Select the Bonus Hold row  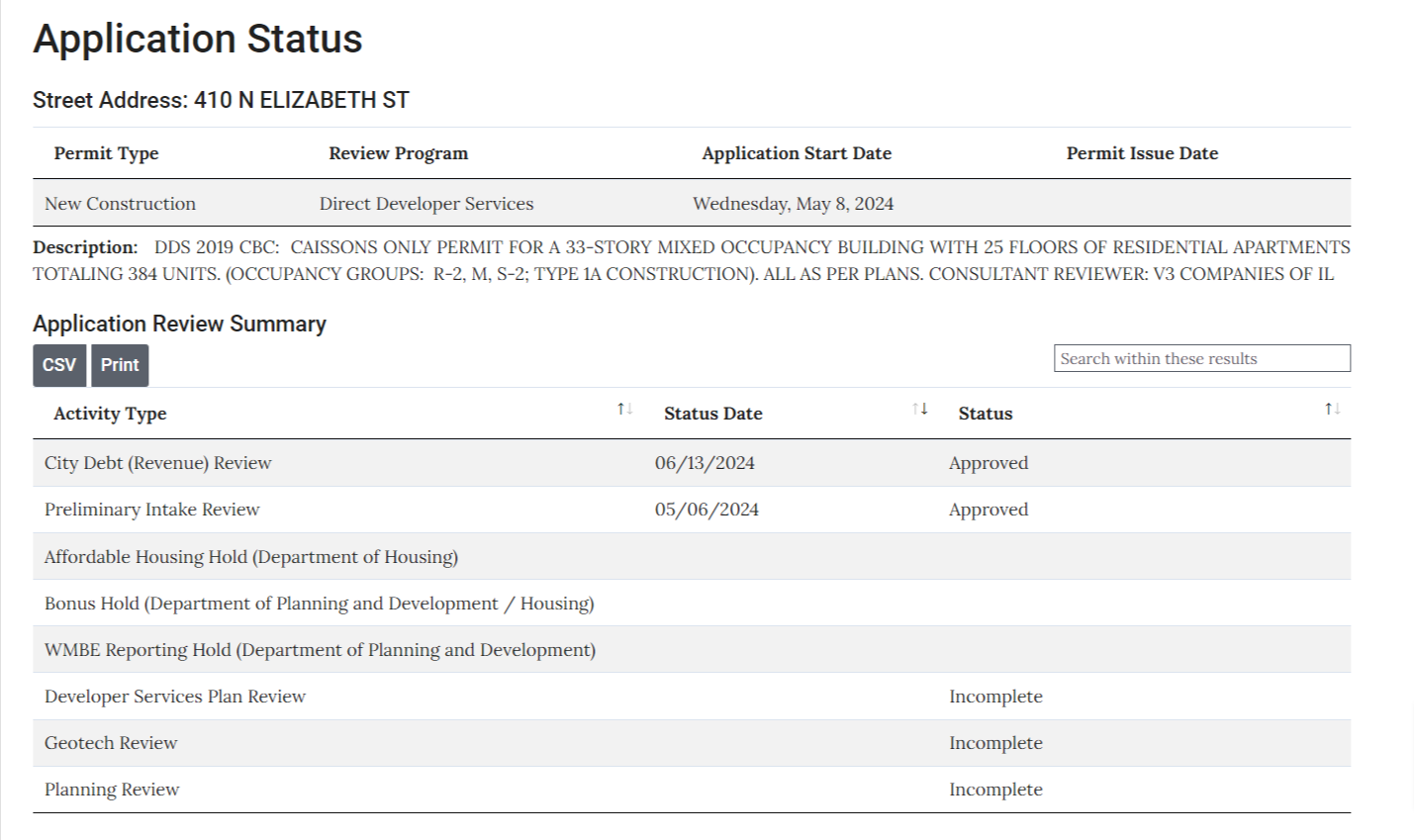(x=692, y=603)
